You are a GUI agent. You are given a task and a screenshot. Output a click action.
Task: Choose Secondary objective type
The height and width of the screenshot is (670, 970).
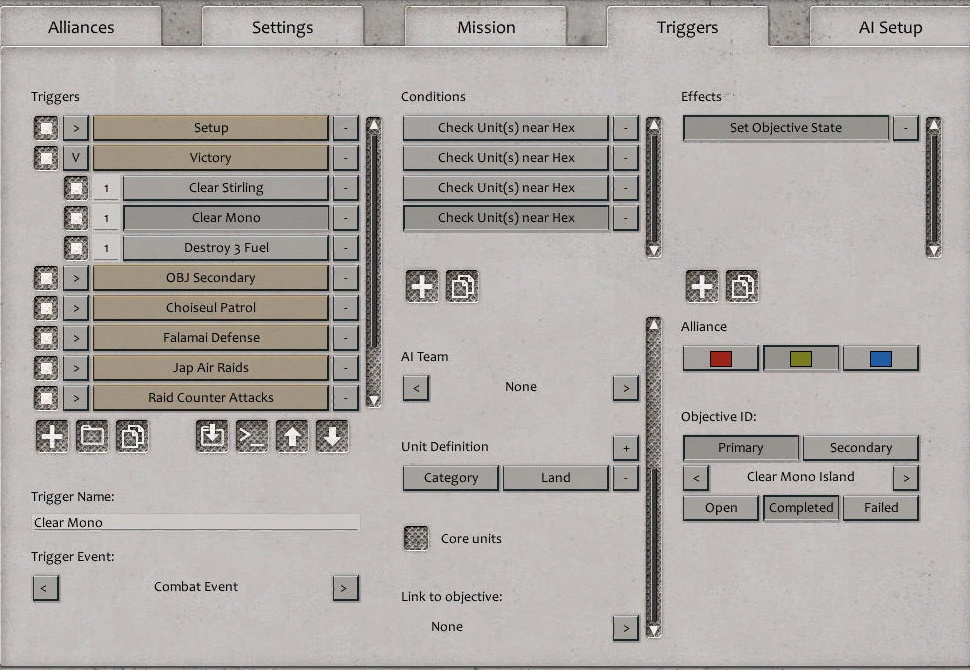pos(861,448)
